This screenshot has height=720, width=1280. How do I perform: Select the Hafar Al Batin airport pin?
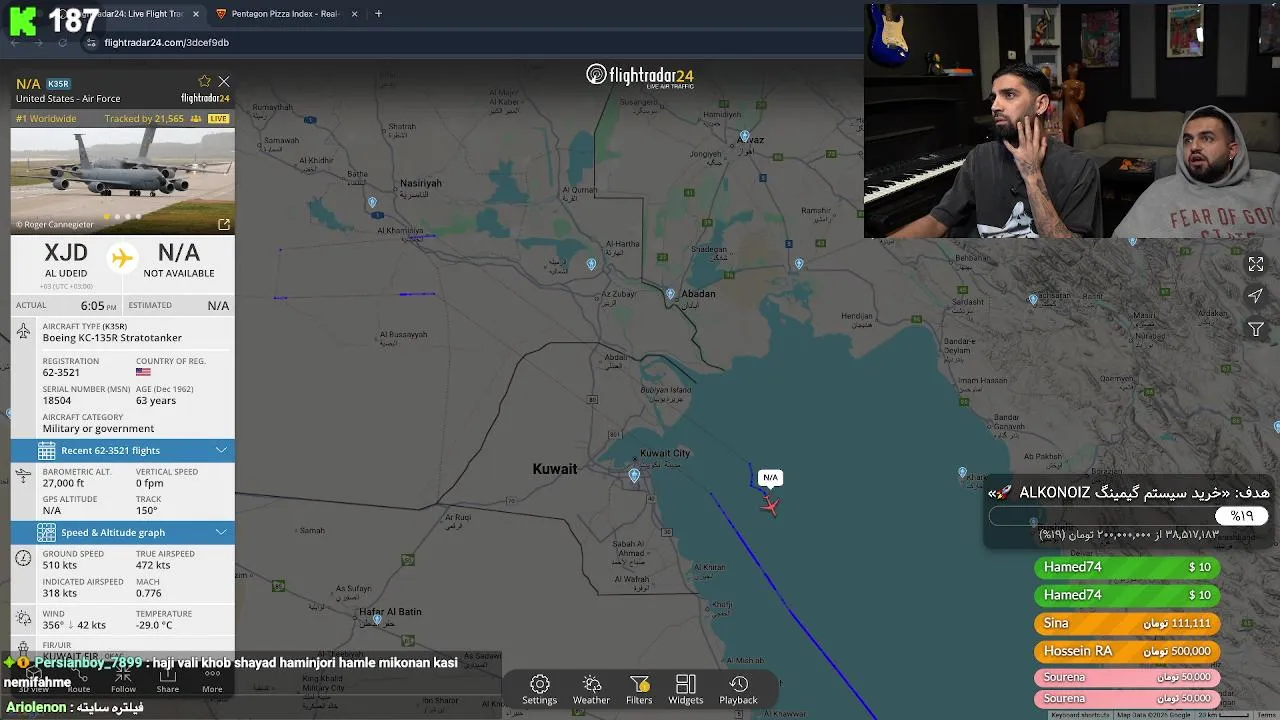377,620
